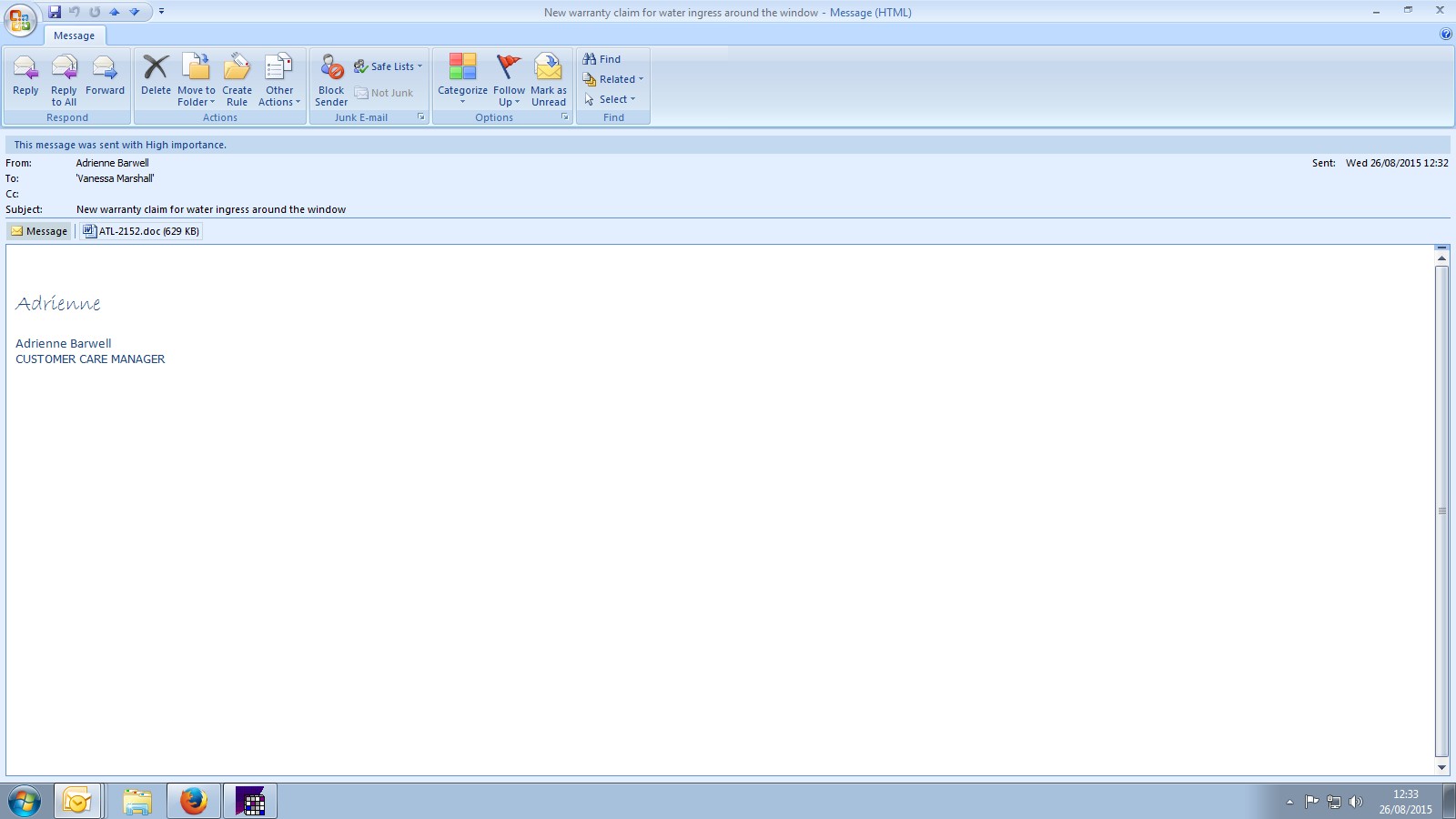This screenshot has height=819, width=1456.
Task: Open the Follow Up flag menu
Action: 509,80
